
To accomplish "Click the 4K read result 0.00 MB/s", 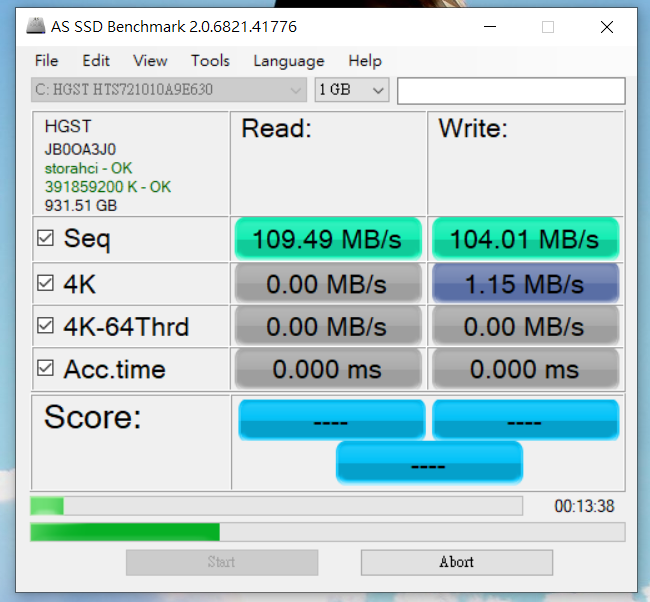I will tap(328, 284).
